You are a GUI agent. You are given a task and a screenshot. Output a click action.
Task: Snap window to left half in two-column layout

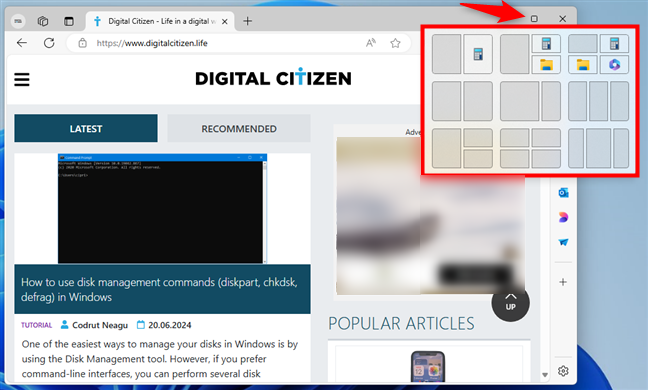(446, 101)
